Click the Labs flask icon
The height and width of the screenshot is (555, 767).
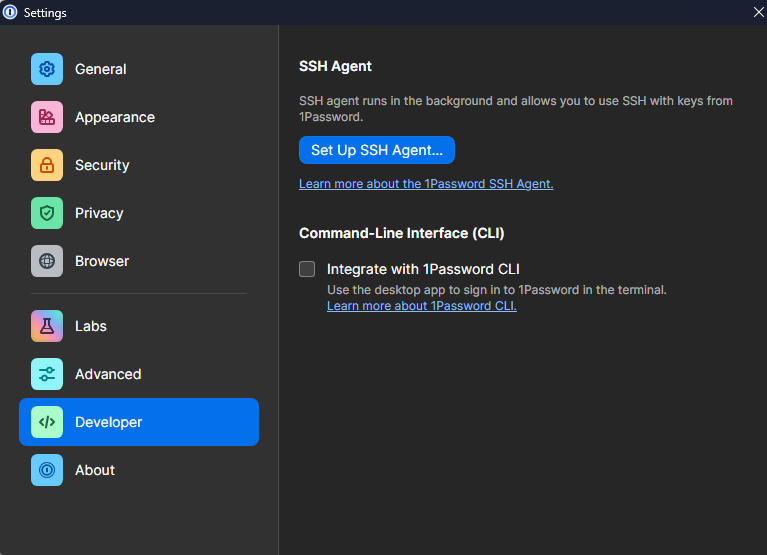(x=47, y=326)
